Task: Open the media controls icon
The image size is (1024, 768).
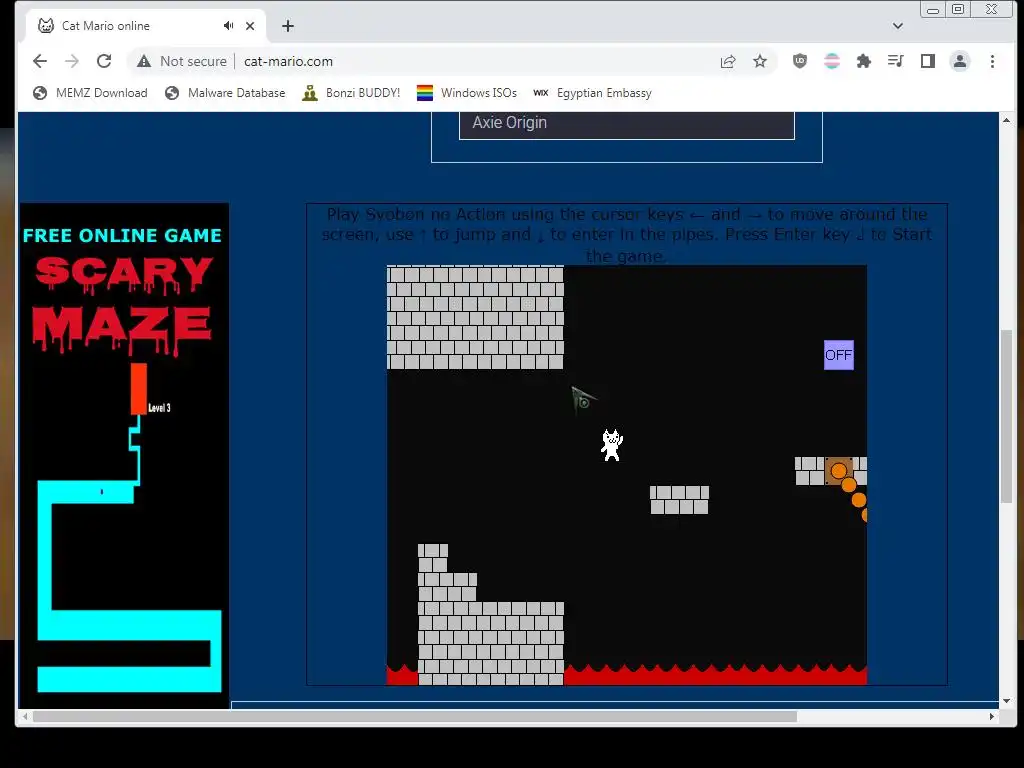Action: coord(896,61)
